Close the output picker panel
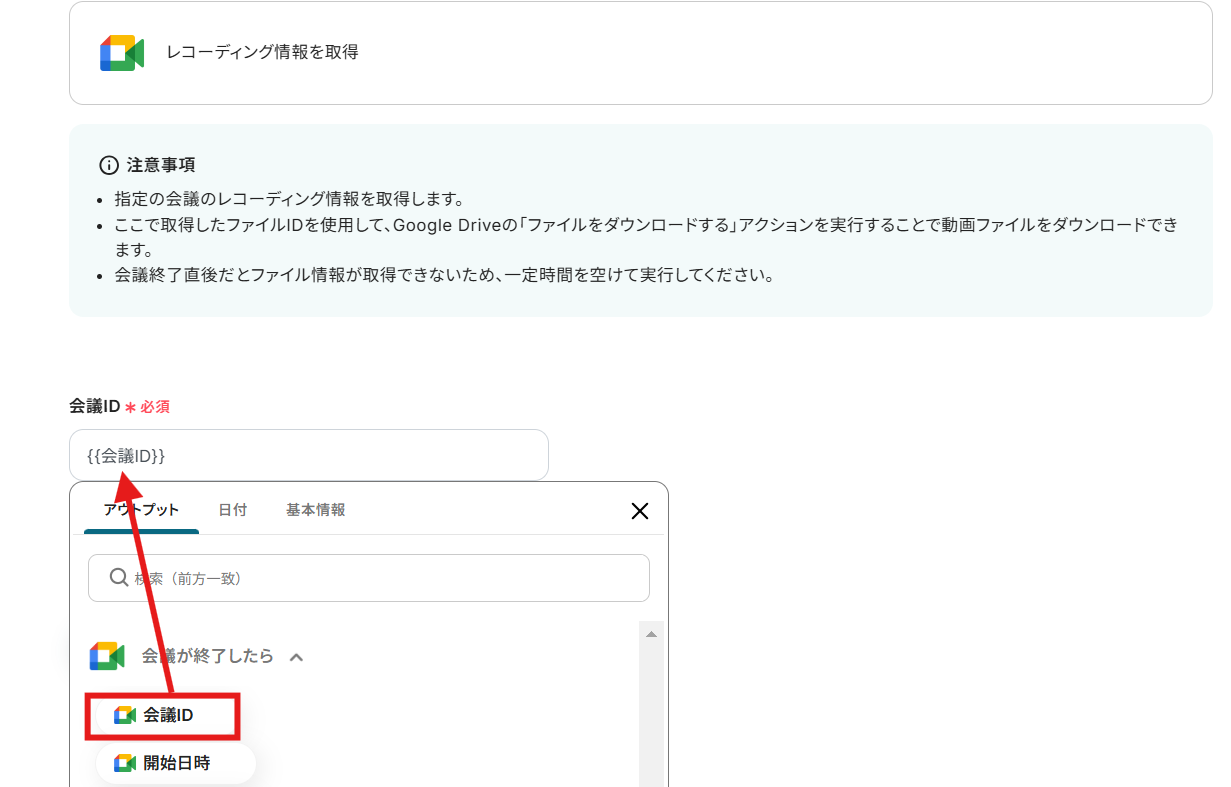This screenshot has height=787, width=1231. (640, 511)
